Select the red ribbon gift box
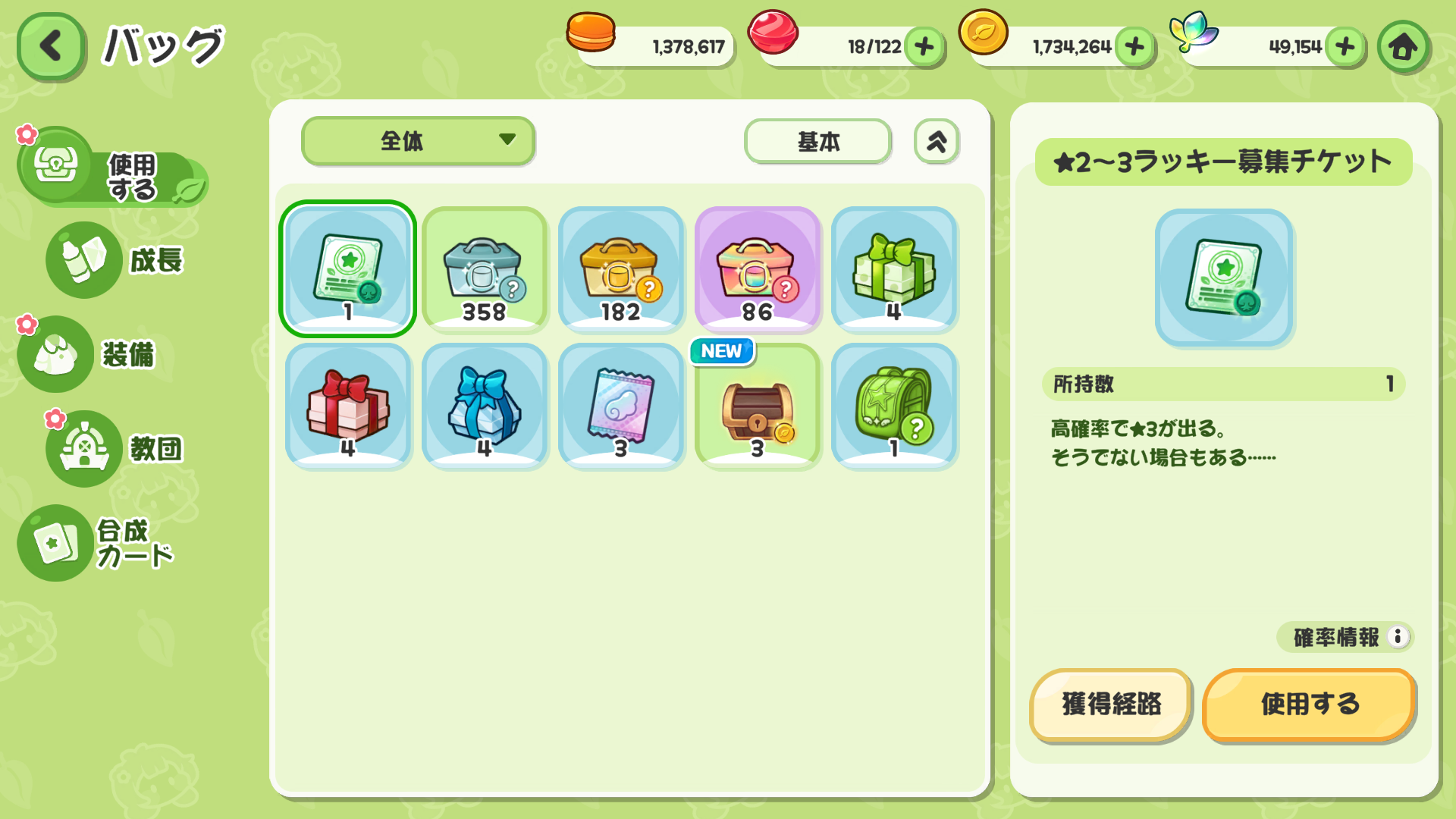Viewport: 1456px width, 819px height. [348, 405]
